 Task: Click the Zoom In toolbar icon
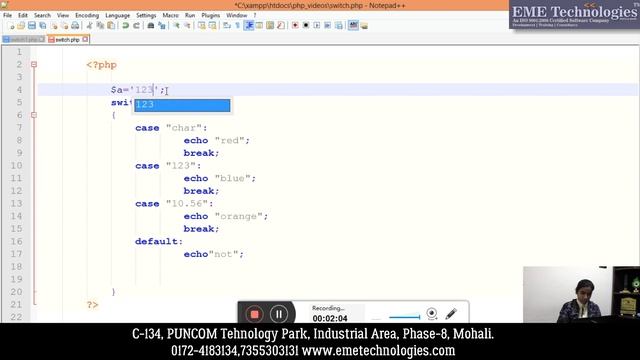point(176,26)
